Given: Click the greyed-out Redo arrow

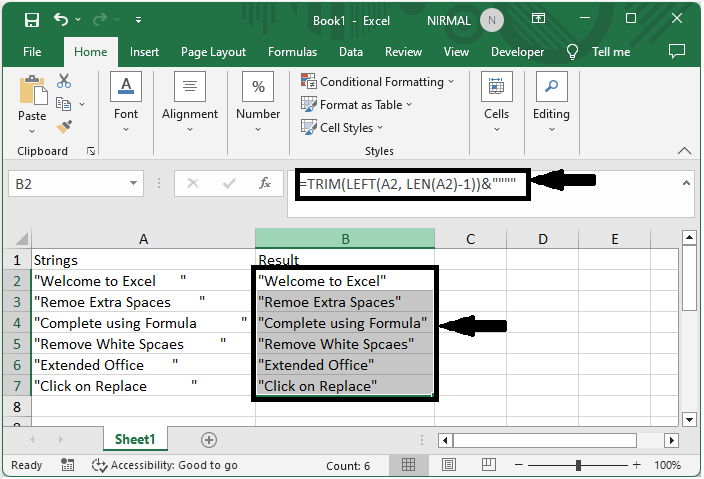Looking at the screenshot, I should coord(100,19).
